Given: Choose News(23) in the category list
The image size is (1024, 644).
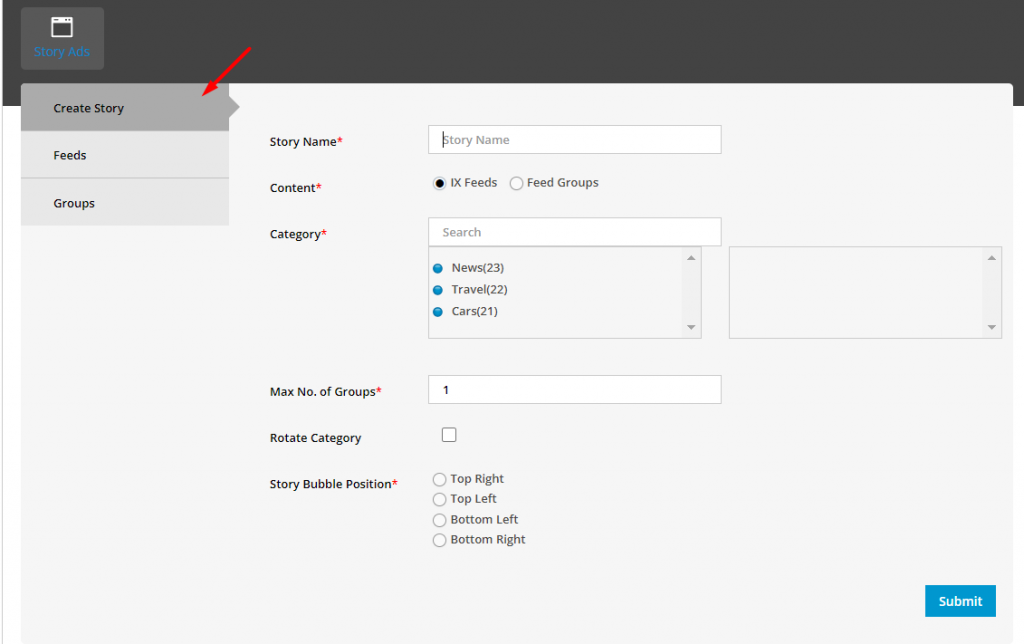Looking at the screenshot, I should click(477, 268).
